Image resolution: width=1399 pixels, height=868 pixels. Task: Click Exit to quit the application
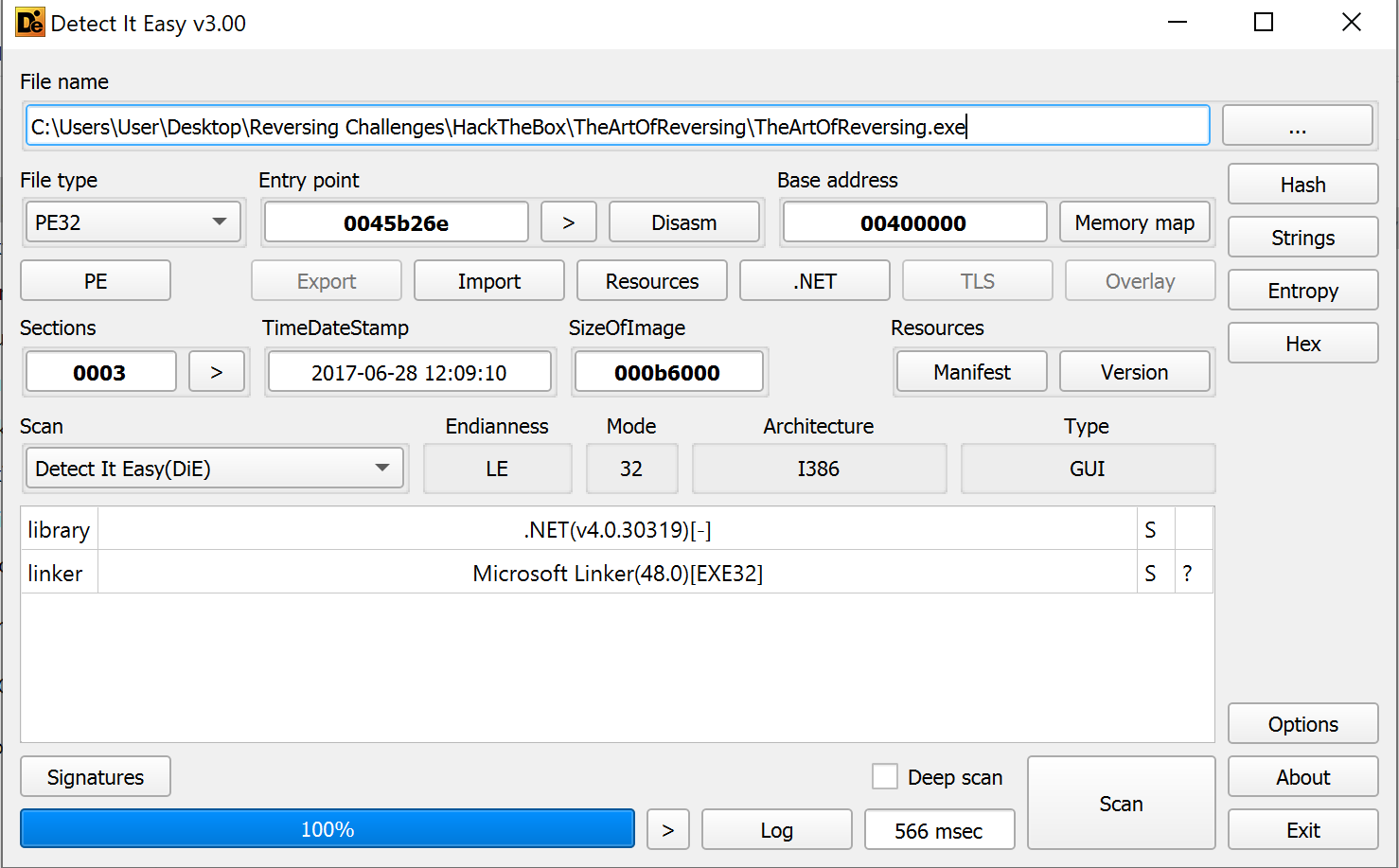tap(1302, 830)
